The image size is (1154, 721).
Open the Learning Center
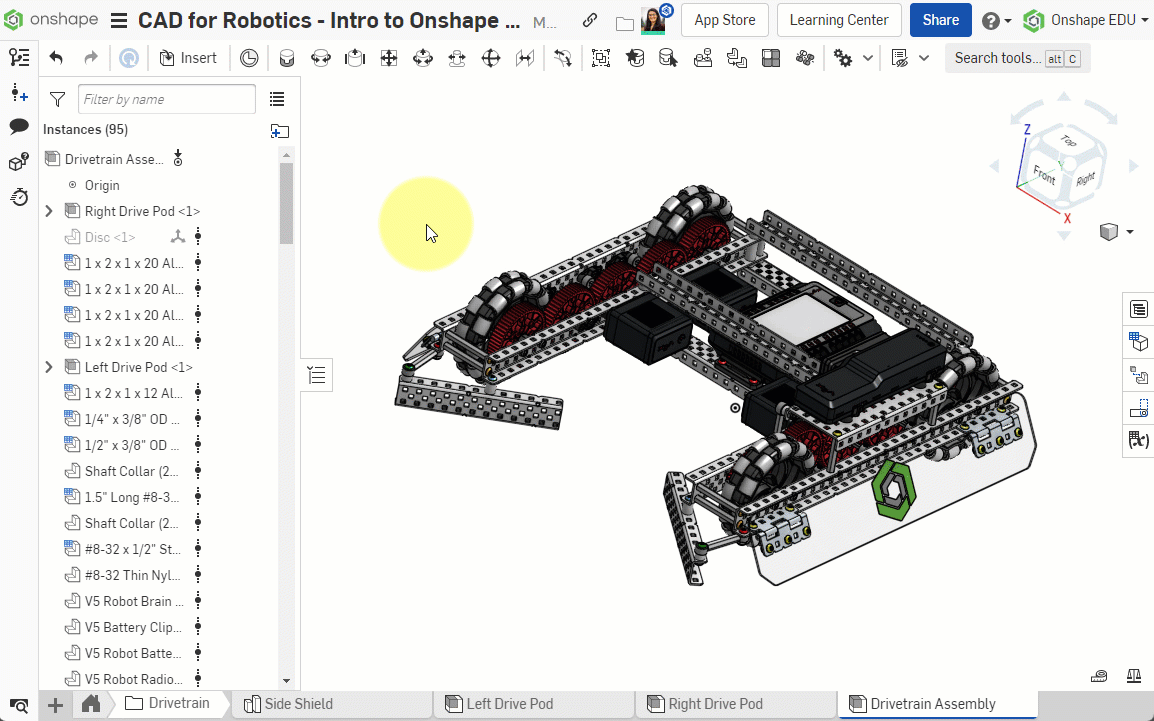point(838,20)
